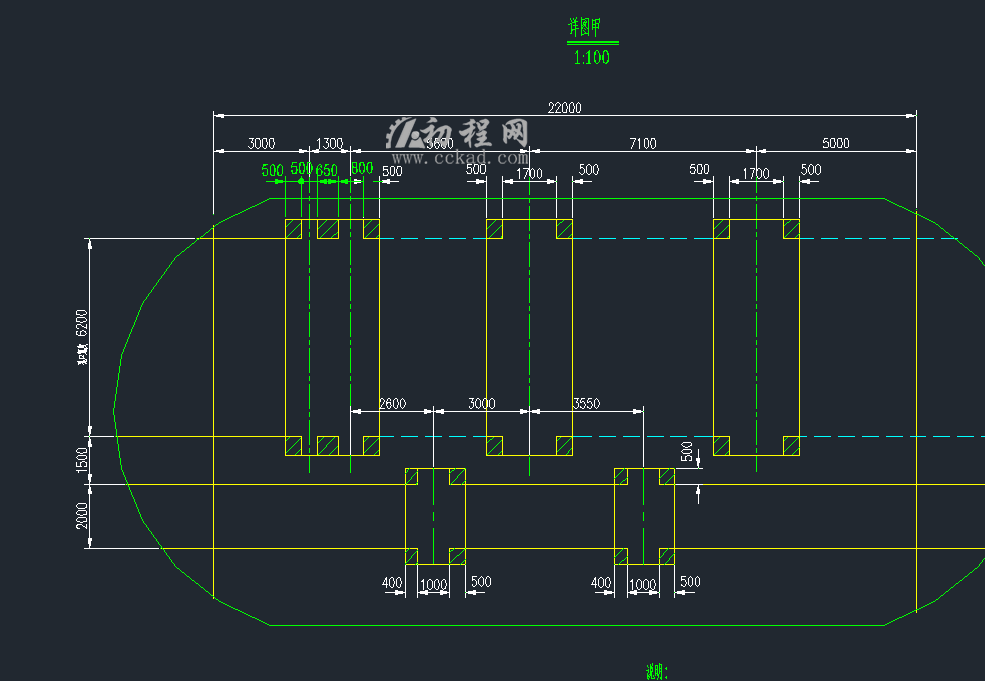Select the vertical 2000 dimension text
This screenshot has height=681, width=985.
82,516
